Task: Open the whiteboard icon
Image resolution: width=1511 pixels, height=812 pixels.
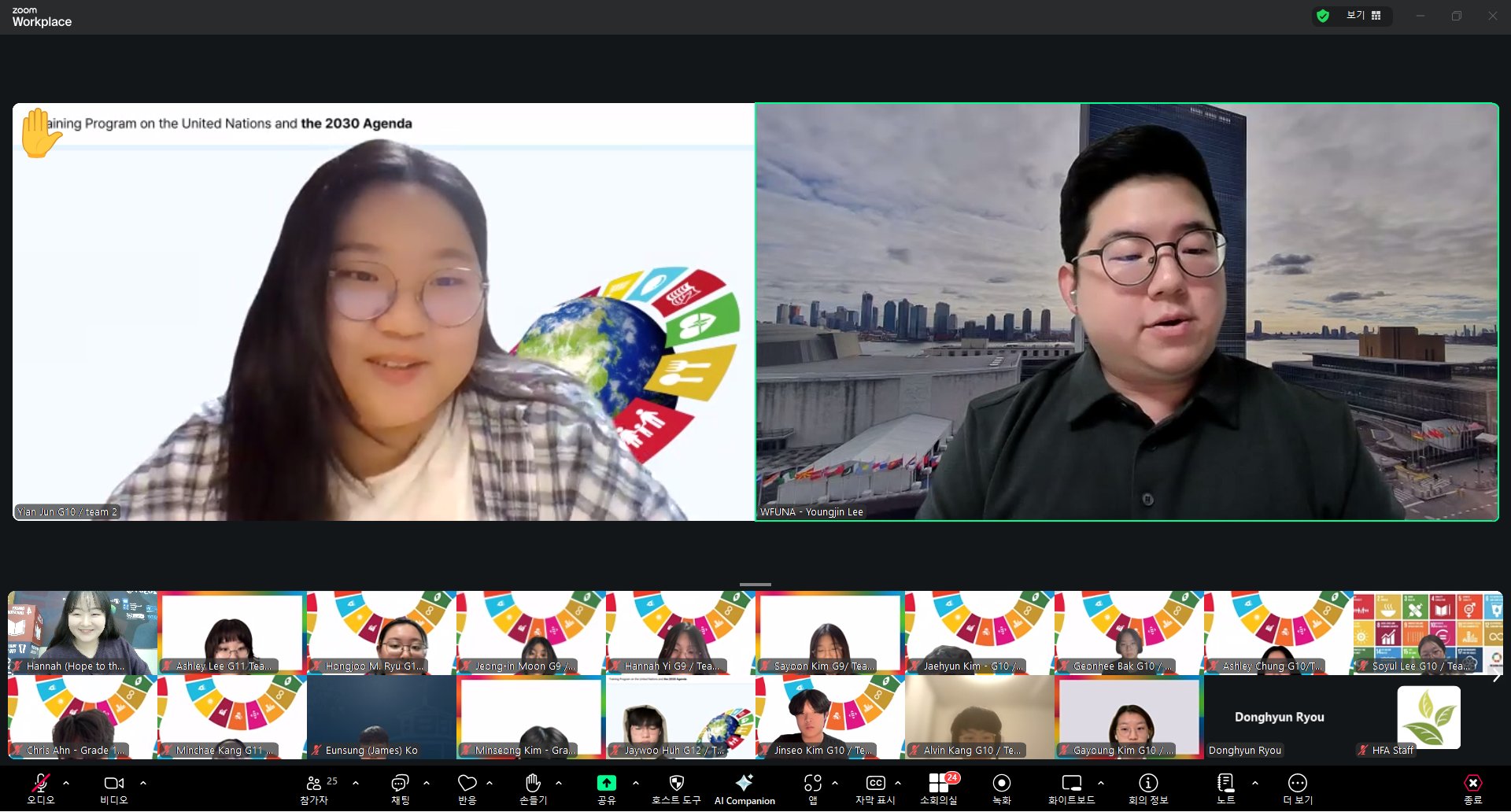Action: (1072, 783)
